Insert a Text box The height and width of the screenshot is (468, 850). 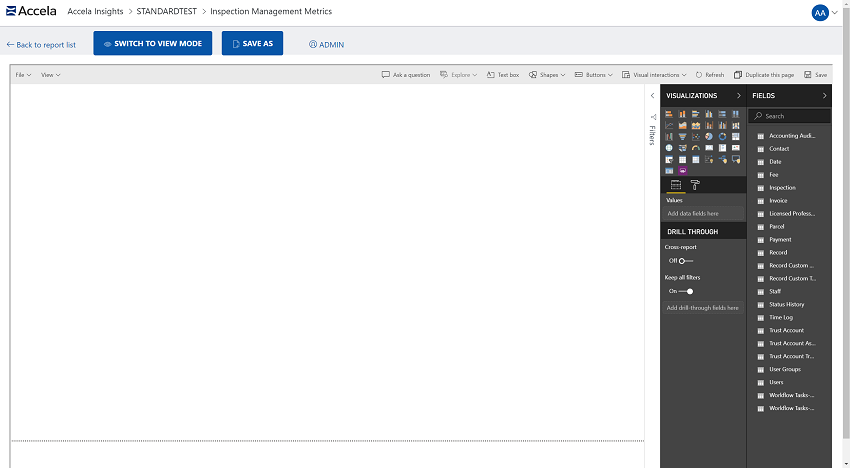503,75
